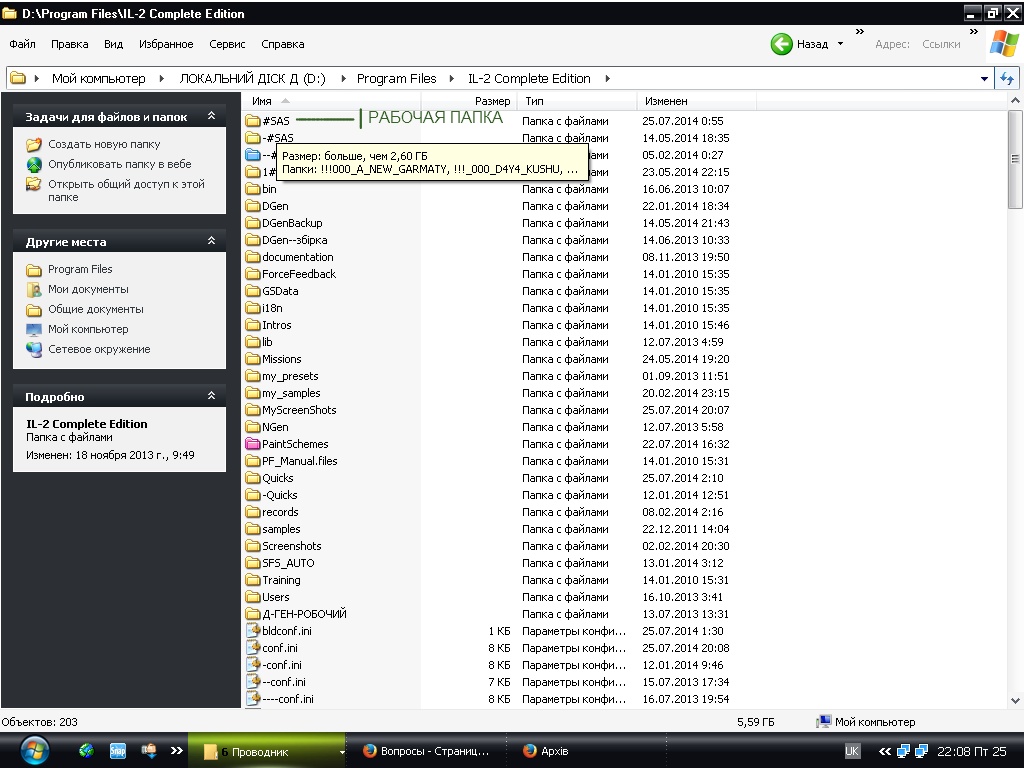Screen dimensions: 1024x768
Task: Select the Missions folder icon
Action: click(x=253, y=359)
